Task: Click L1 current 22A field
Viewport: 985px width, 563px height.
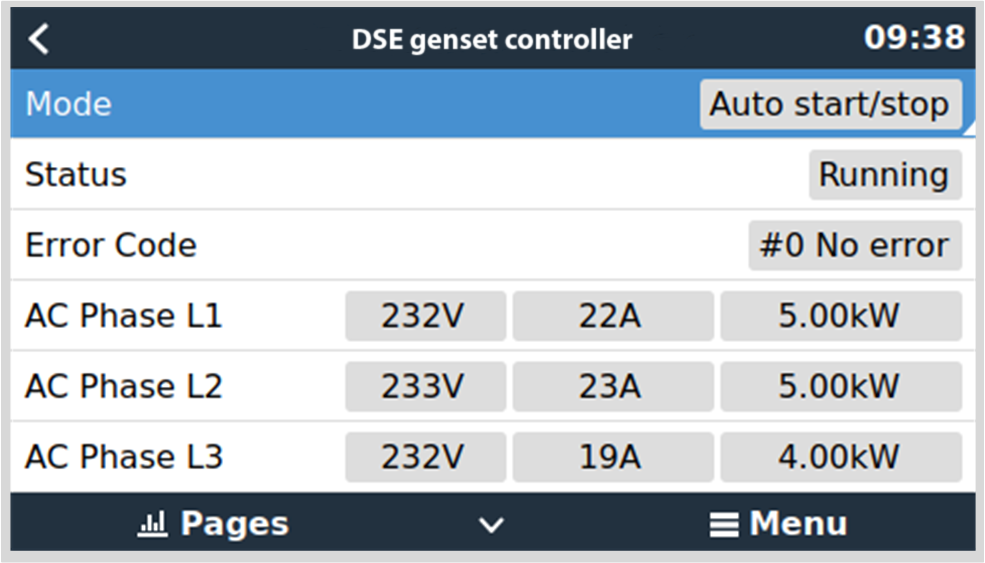Action: 610,316
